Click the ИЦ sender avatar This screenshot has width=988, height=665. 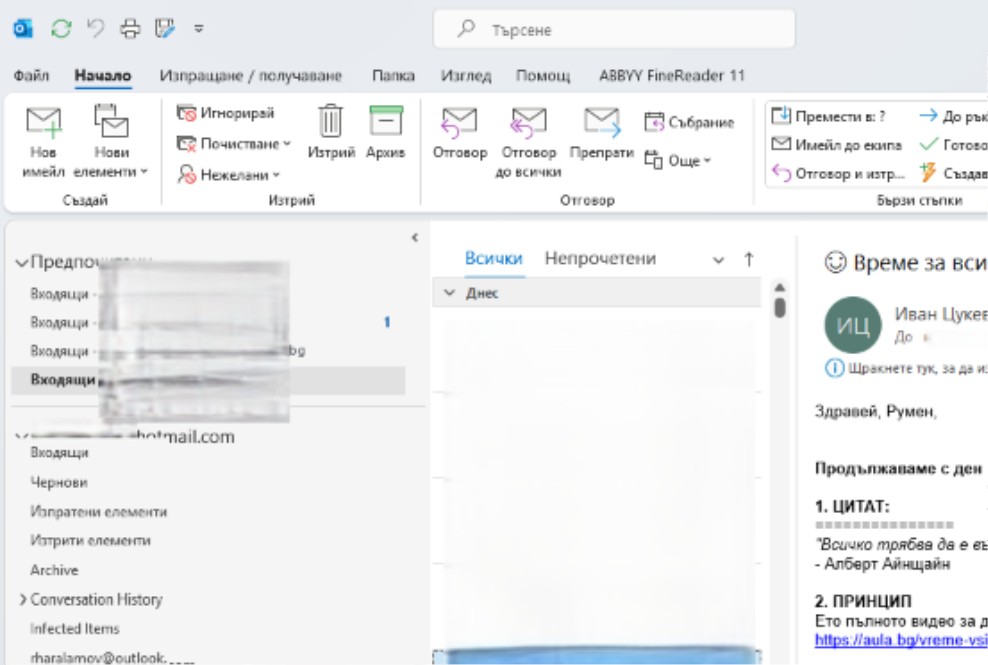click(853, 325)
